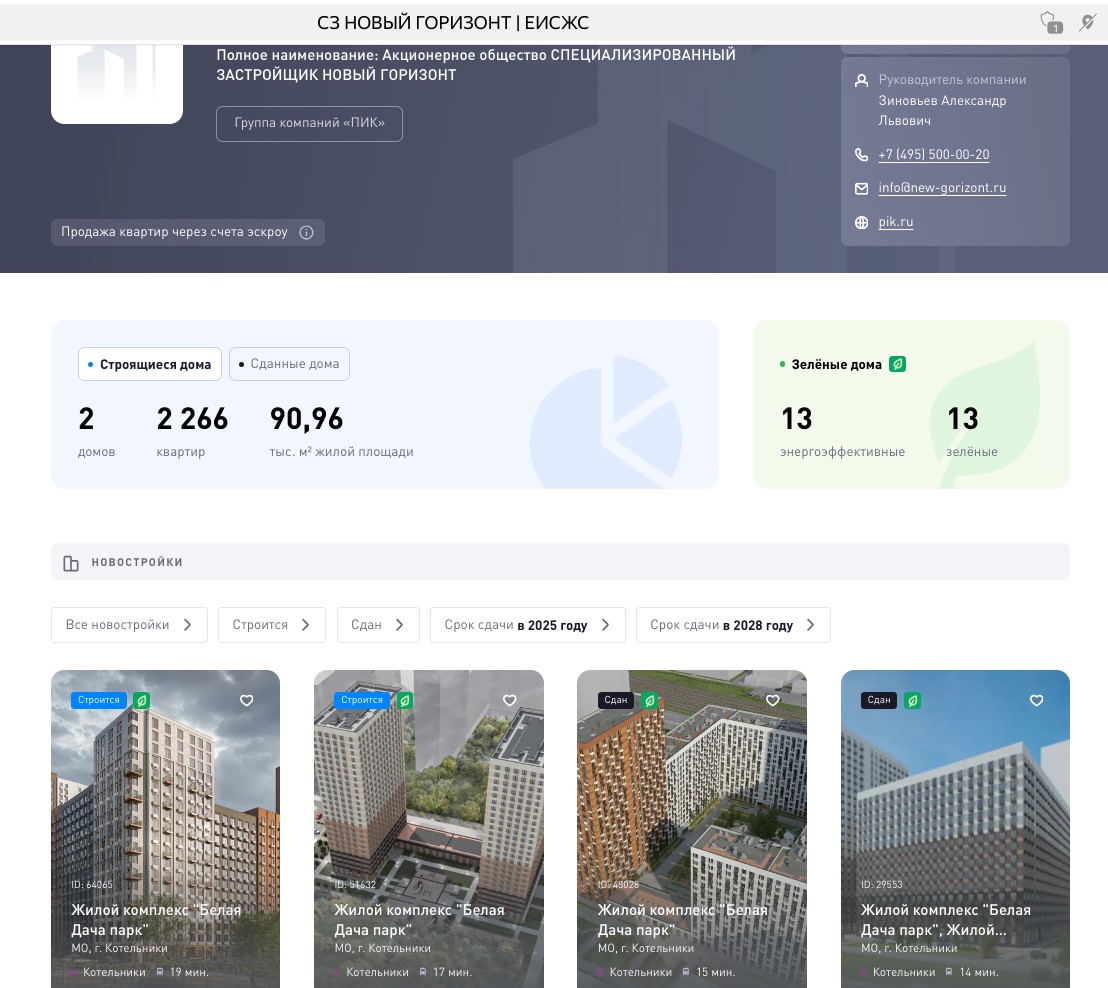Click the Зиновьев Александр Львович name
1108x988 pixels.
pos(942,110)
